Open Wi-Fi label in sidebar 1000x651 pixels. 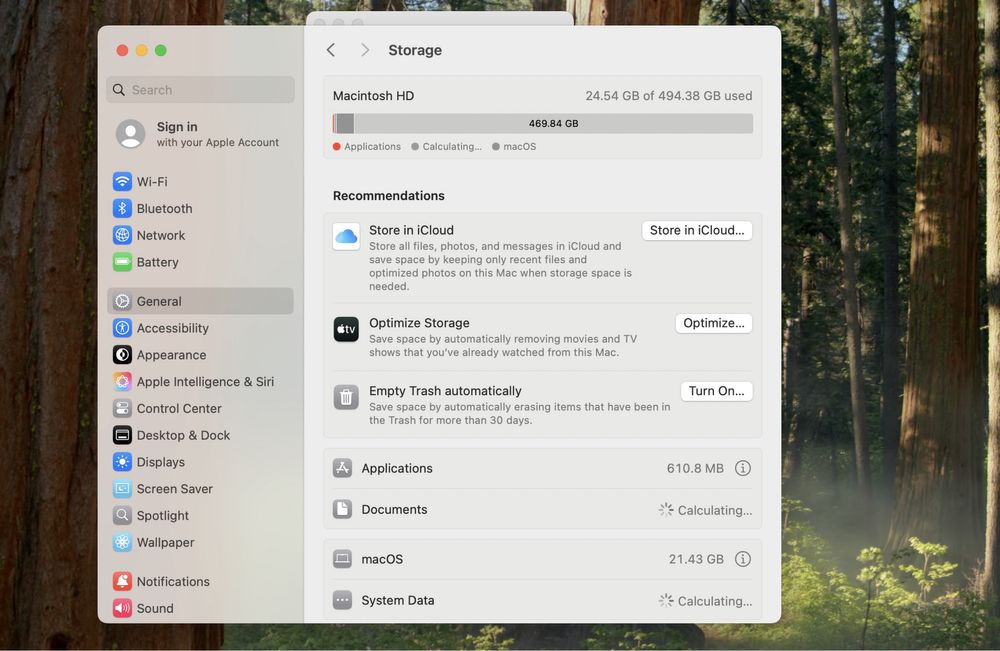(x=152, y=182)
